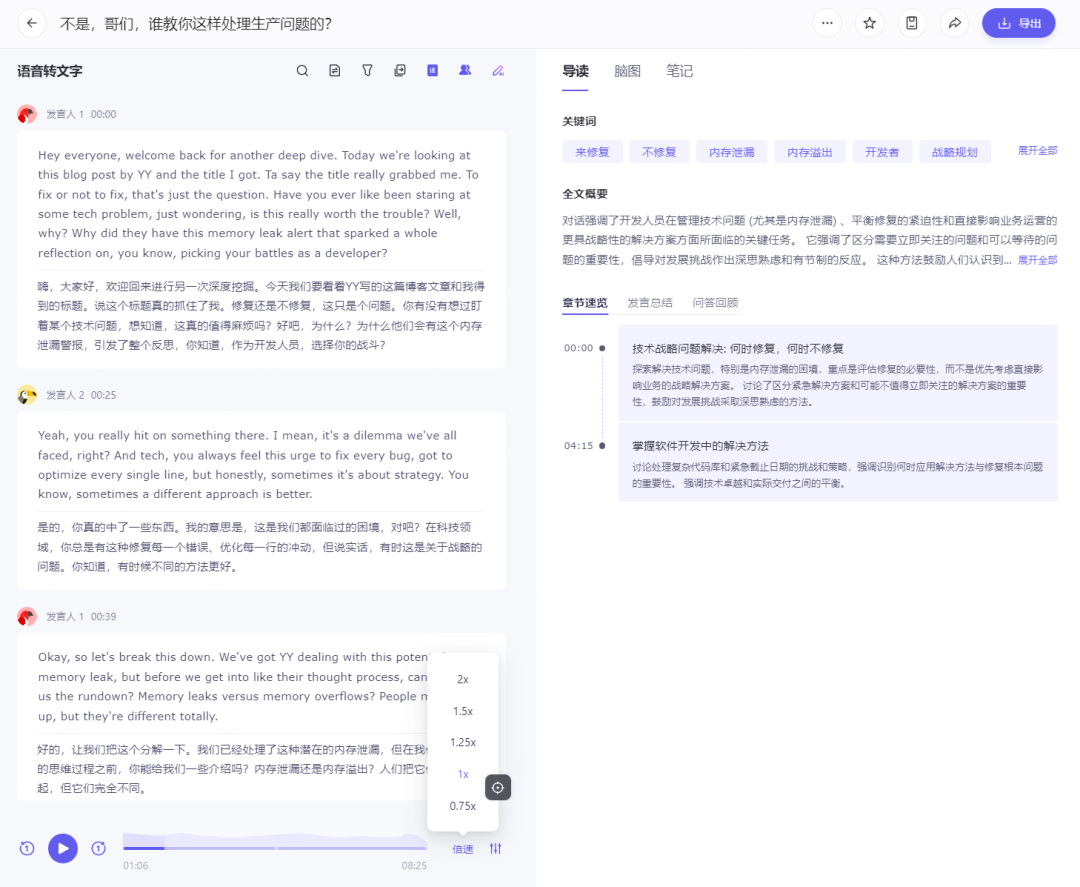Click the clipboard save icon in header
Screen dimensions: 1080x887
coord(912,23)
